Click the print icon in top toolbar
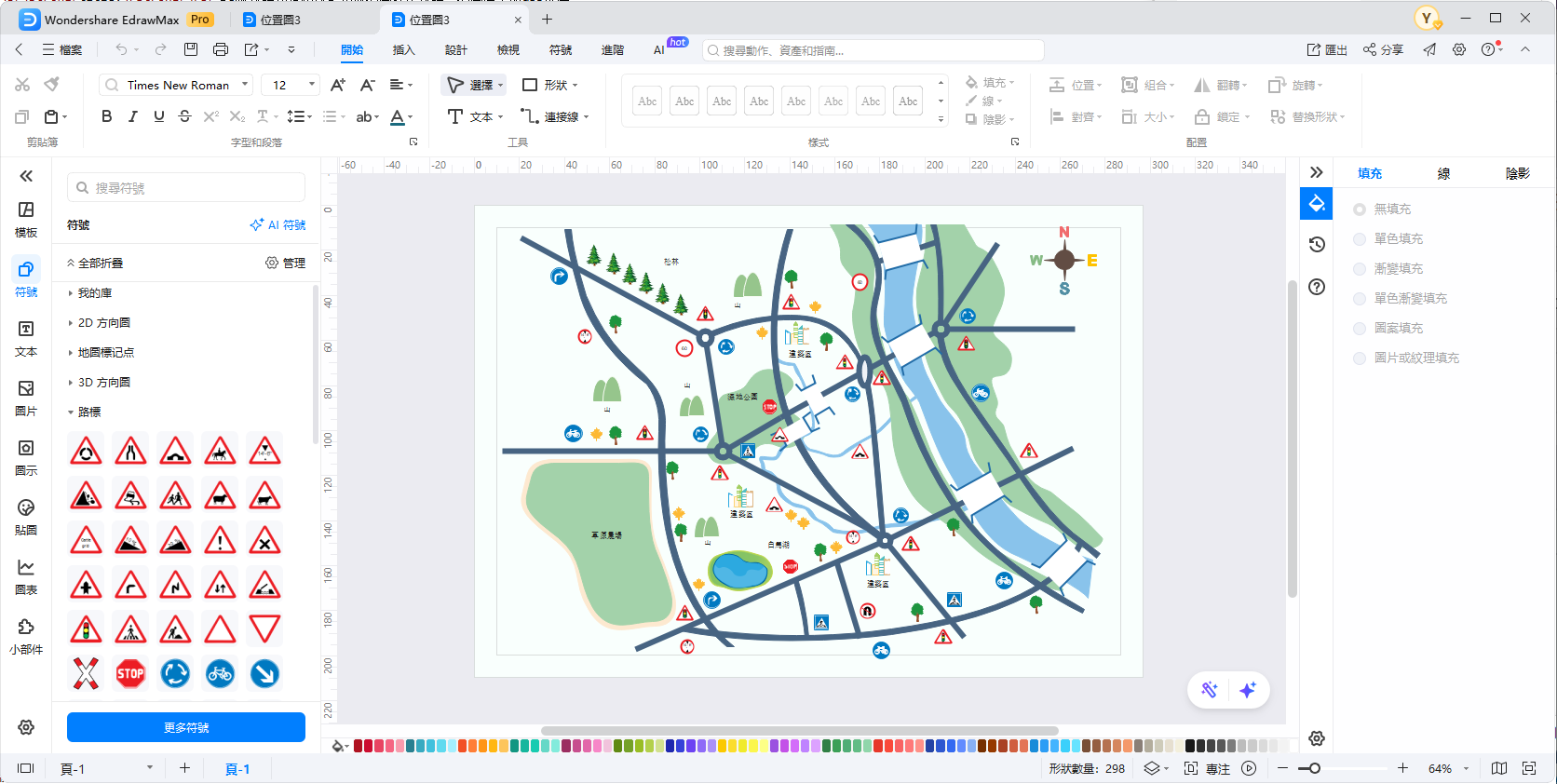The height and width of the screenshot is (784, 1557). tap(221, 49)
